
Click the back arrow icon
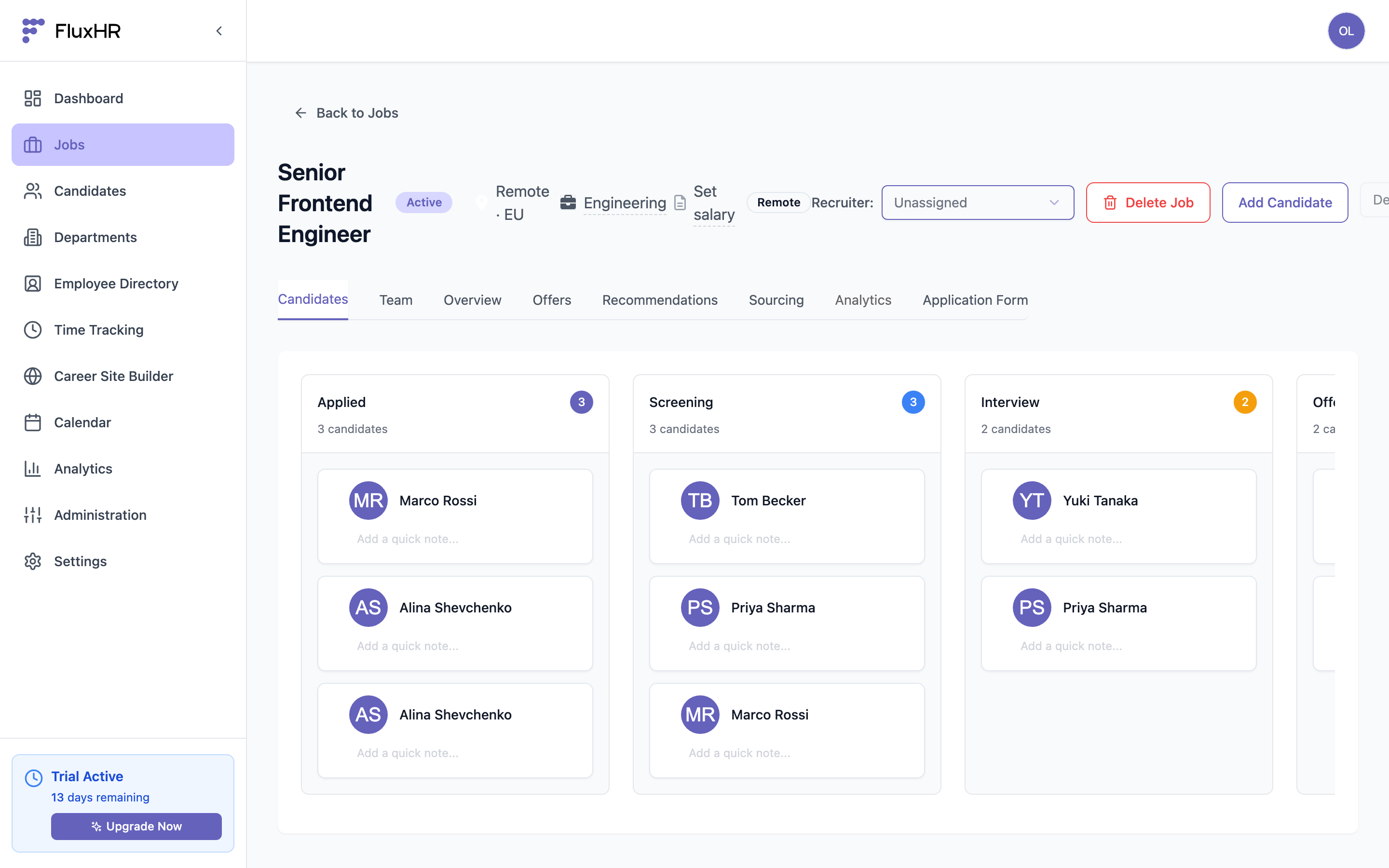[x=301, y=113]
